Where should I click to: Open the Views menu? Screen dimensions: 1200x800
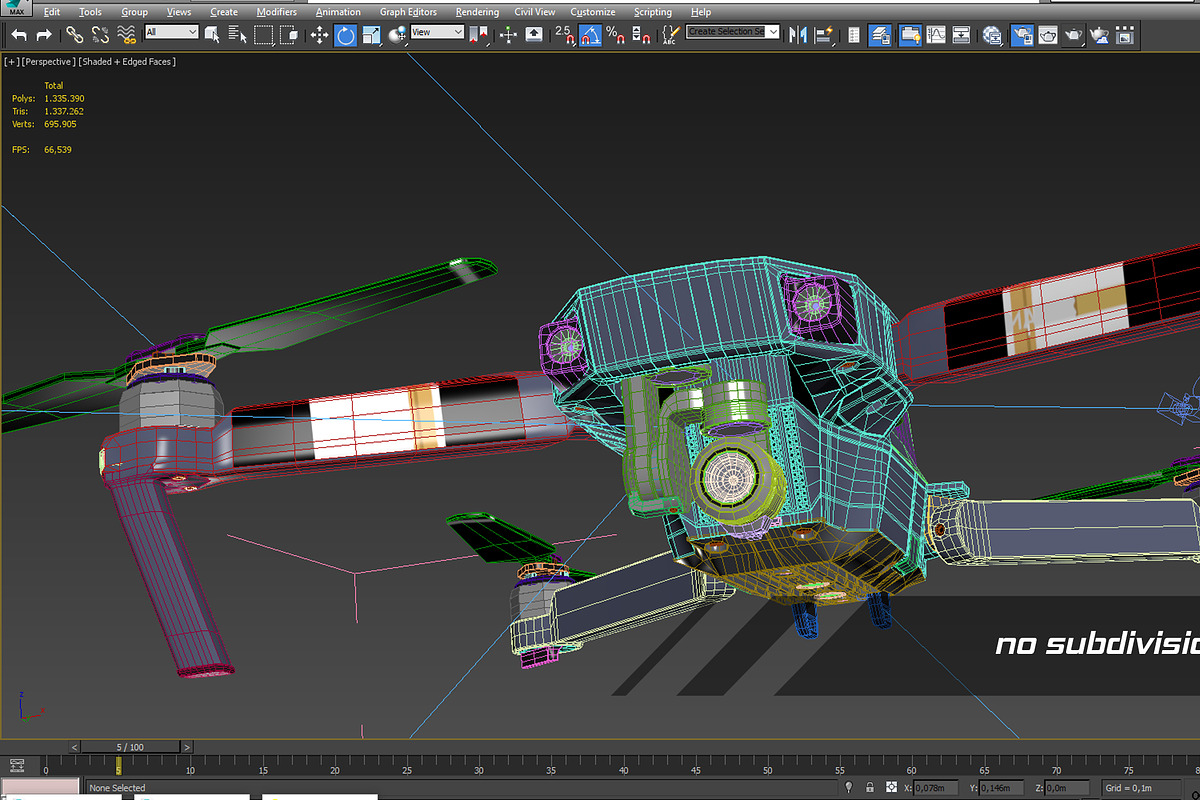[x=179, y=12]
